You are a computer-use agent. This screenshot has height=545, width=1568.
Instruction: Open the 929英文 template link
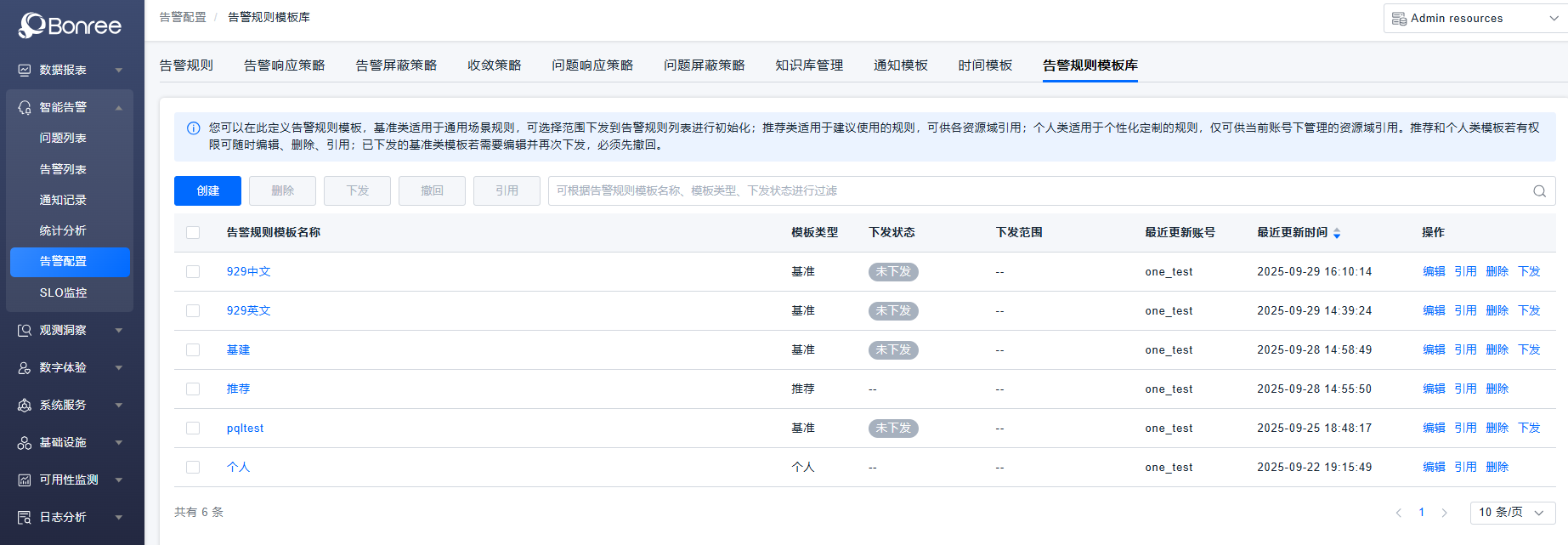pyautogui.click(x=248, y=311)
